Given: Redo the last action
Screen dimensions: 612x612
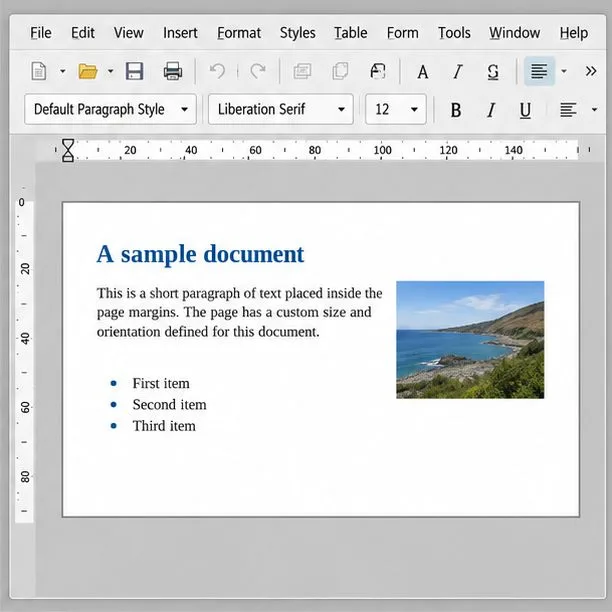Looking at the screenshot, I should (x=258, y=71).
